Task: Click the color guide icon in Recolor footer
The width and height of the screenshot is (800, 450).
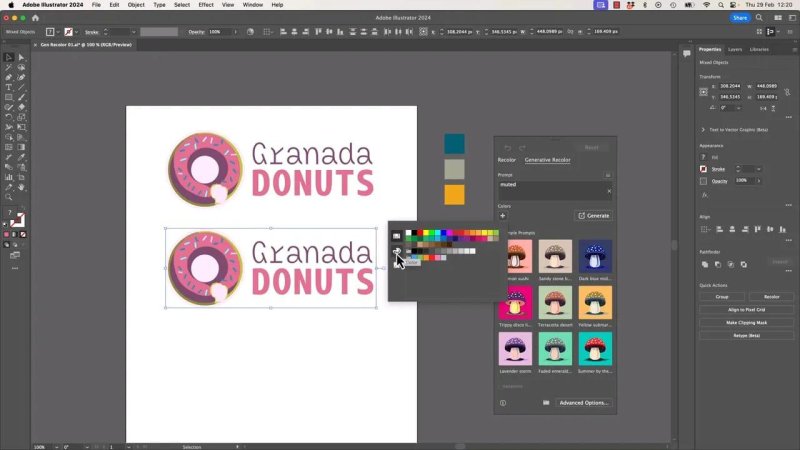Action: (x=546, y=403)
